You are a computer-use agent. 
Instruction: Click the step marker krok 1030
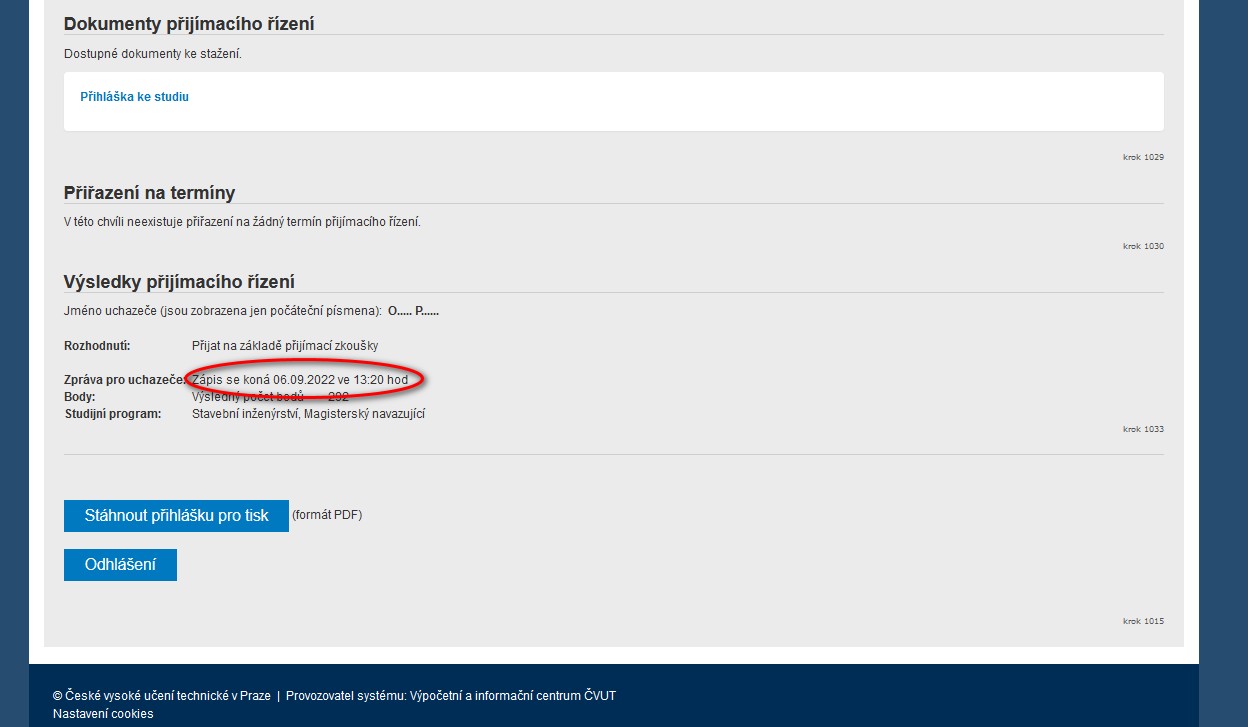click(x=1143, y=246)
